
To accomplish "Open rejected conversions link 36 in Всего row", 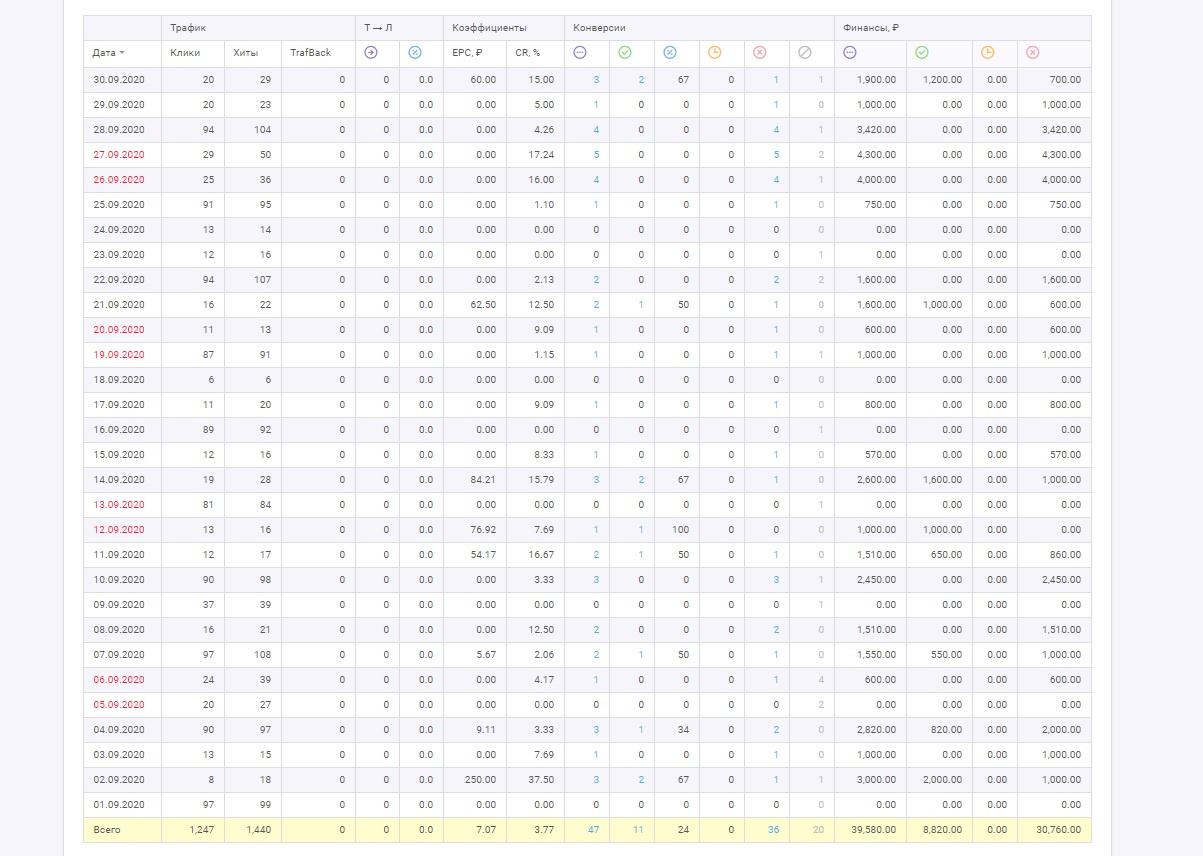I will [773, 829].
